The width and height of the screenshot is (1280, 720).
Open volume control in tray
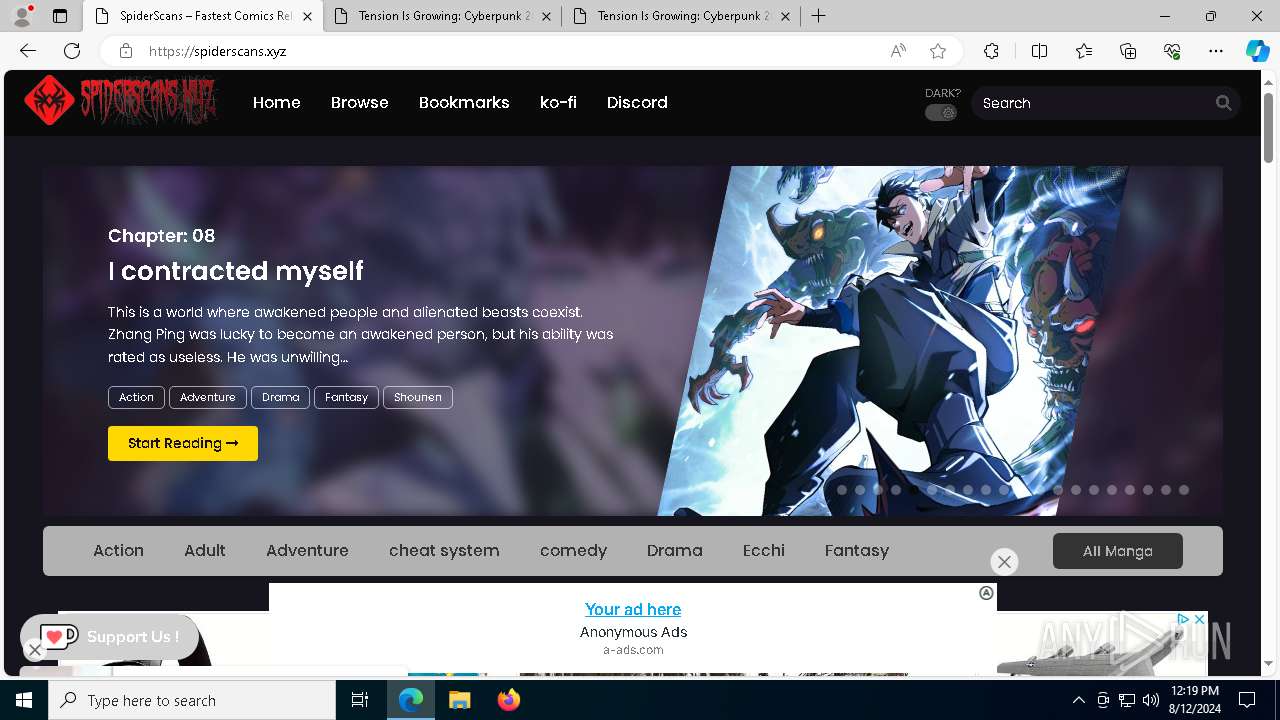(1150, 700)
